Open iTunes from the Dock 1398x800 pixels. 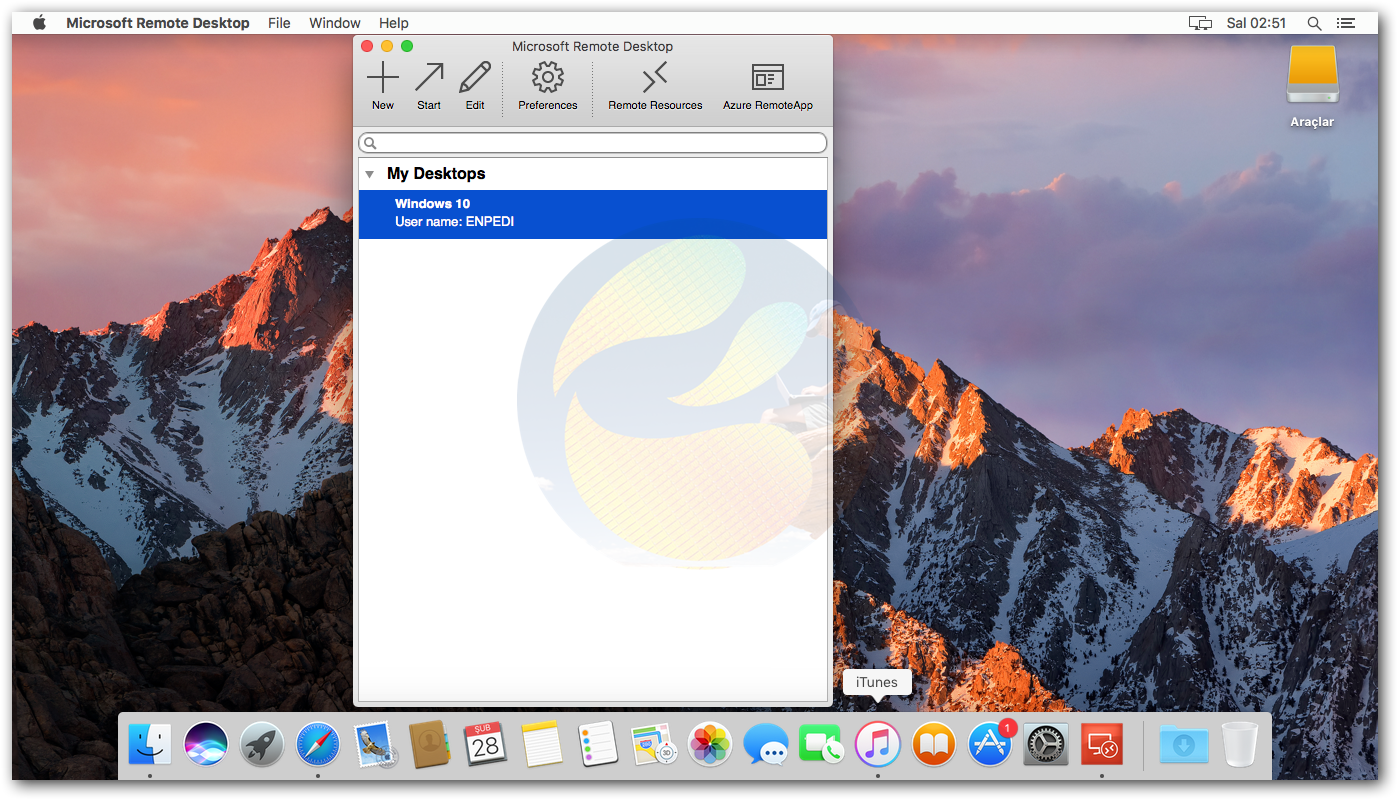click(x=878, y=745)
